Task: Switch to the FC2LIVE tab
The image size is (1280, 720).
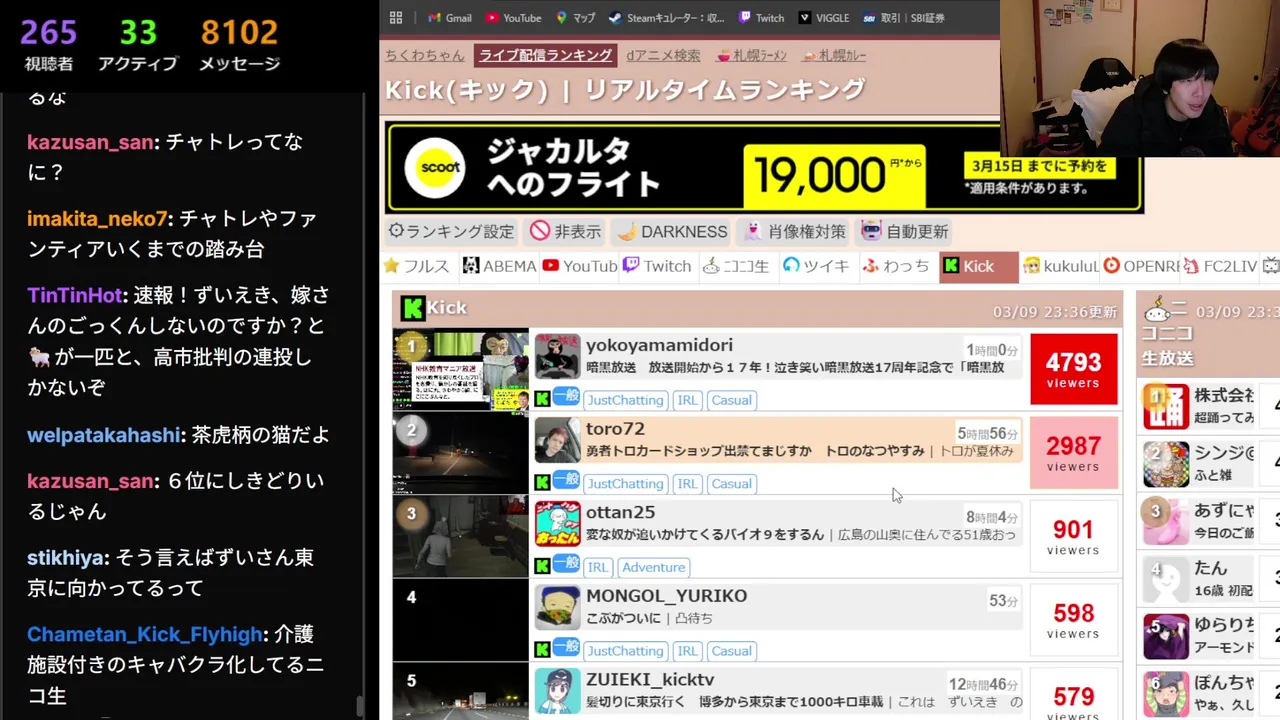Action: (1220, 266)
